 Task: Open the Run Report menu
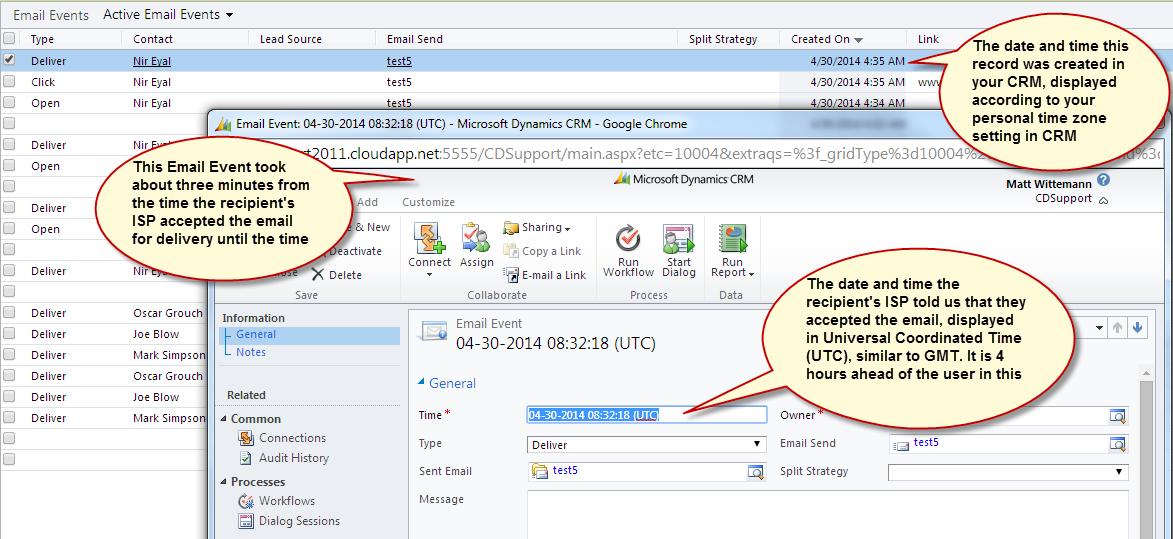click(x=732, y=250)
